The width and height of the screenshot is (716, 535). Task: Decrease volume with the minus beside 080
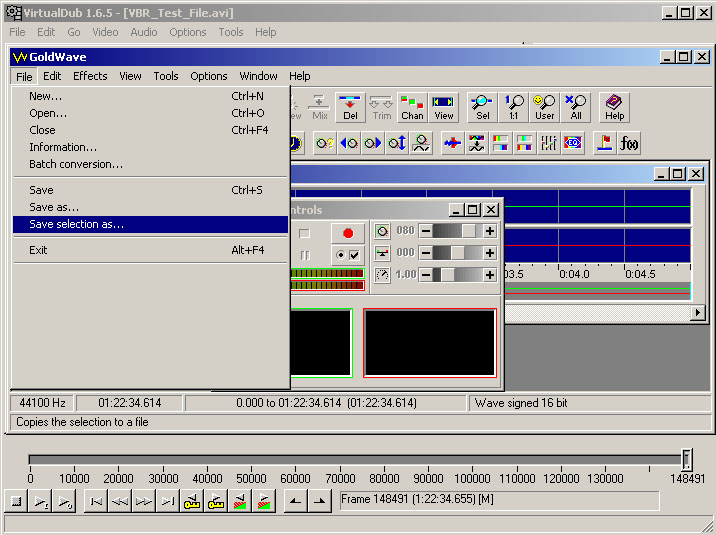tap(426, 231)
